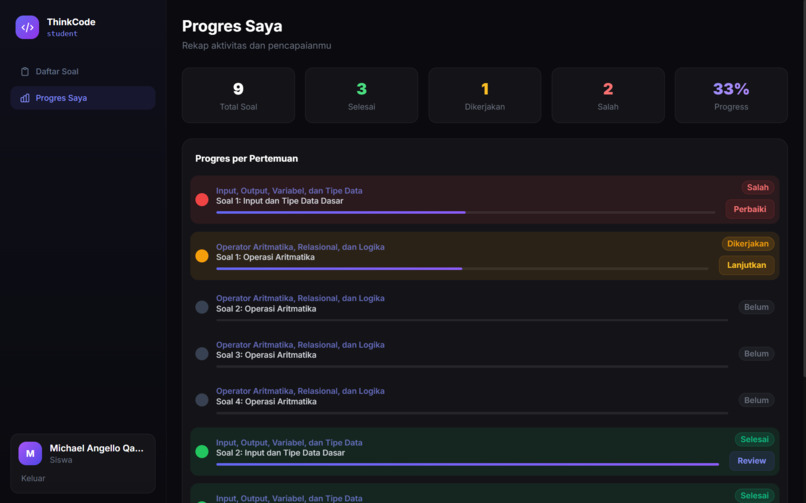Image resolution: width=806 pixels, height=503 pixels.
Task: Click topic link above Soal 4: Operasi Aritmatika
Action: coord(300,391)
